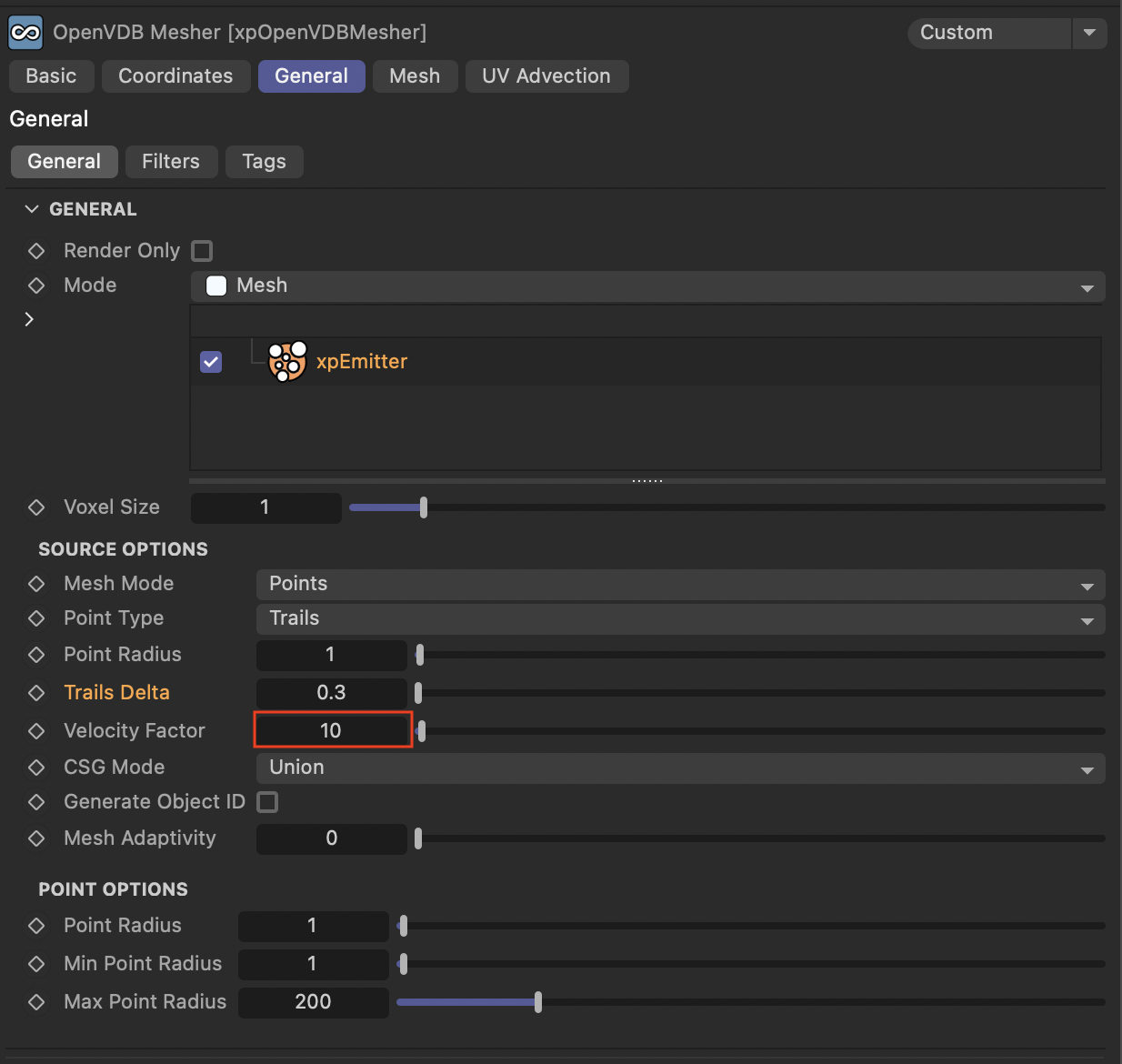Open the Mode dropdown showing Mesh
This screenshot has width=1122, height=1064.
point(647,286)
